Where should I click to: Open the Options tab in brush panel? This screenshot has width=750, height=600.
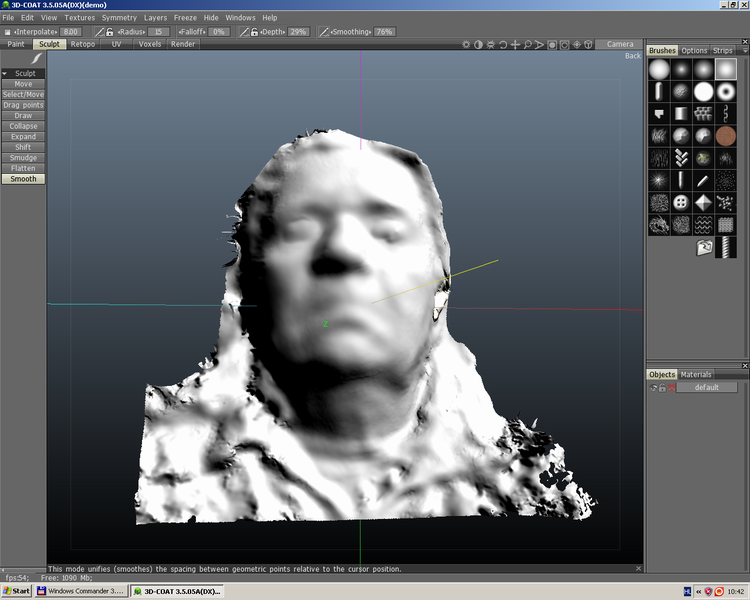tap(694, 50)
